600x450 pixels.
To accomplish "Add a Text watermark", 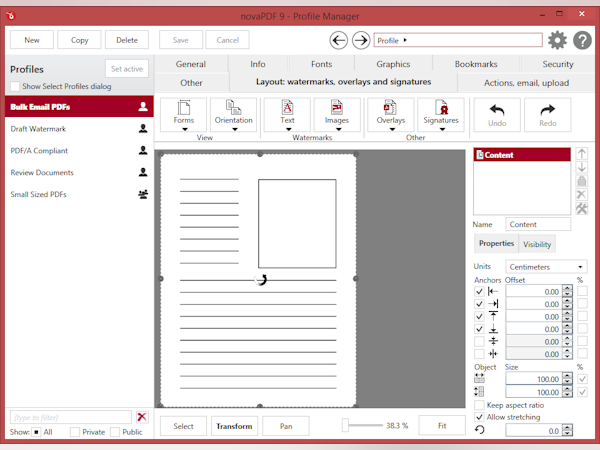I will coord(287,114).
